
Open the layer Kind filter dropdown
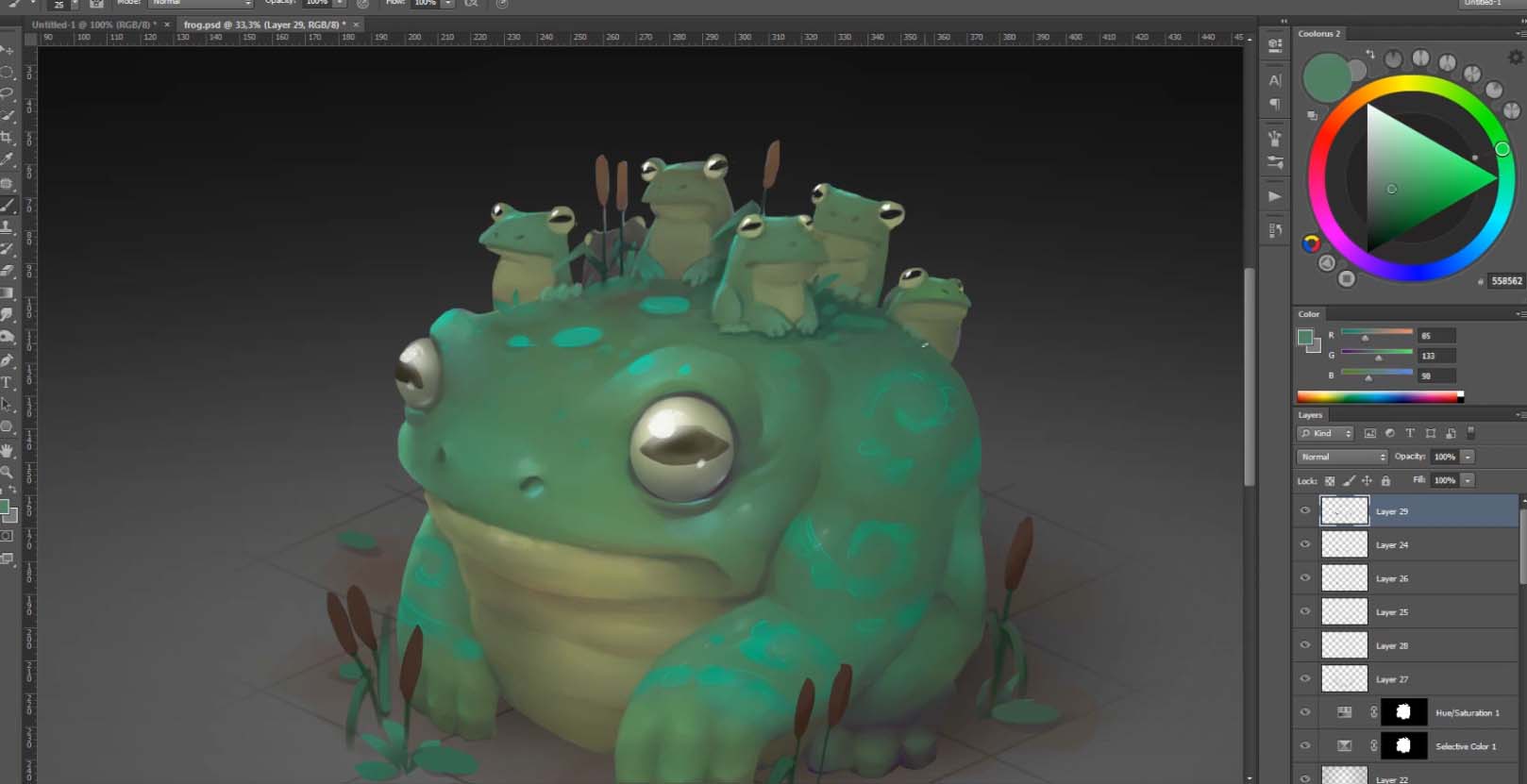pyautogui.click(x=1326, y=433)
